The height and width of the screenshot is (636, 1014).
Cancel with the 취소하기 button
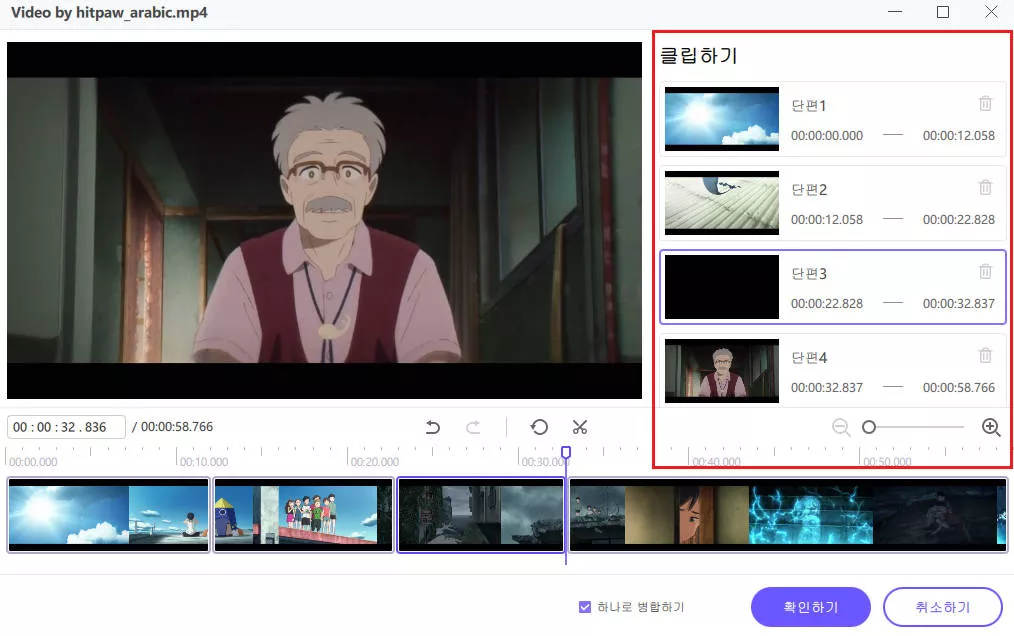pos(943,607)
